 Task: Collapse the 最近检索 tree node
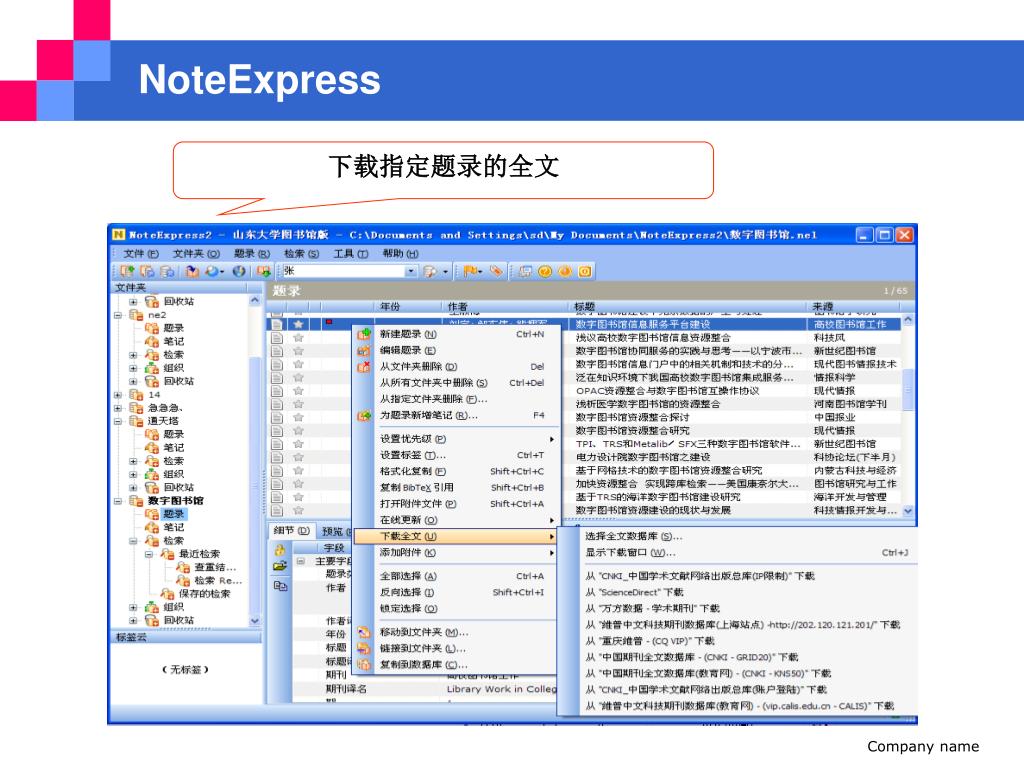tap(149, 554)
